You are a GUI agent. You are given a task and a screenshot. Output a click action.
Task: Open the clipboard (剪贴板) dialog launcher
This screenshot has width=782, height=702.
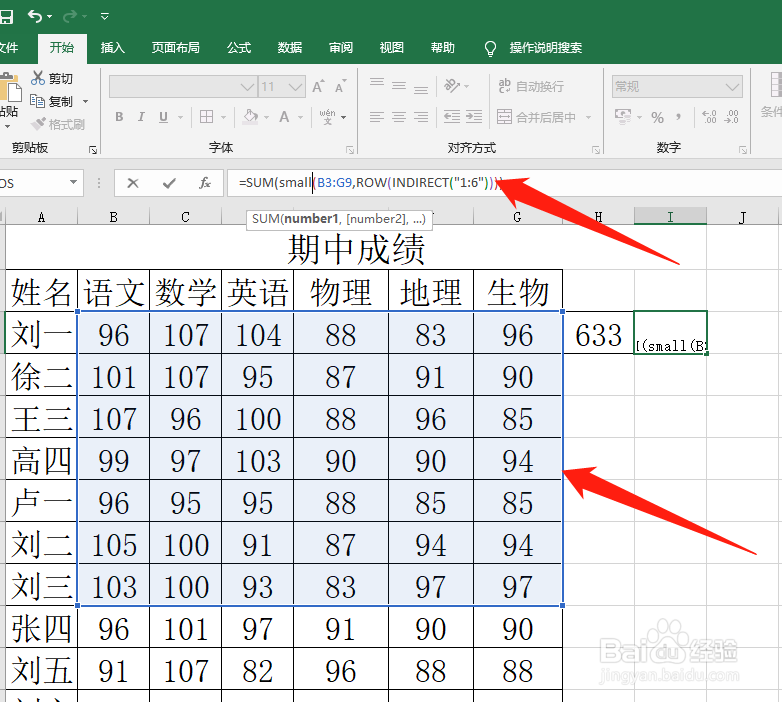pyautogui.click(x=93, y=150)
